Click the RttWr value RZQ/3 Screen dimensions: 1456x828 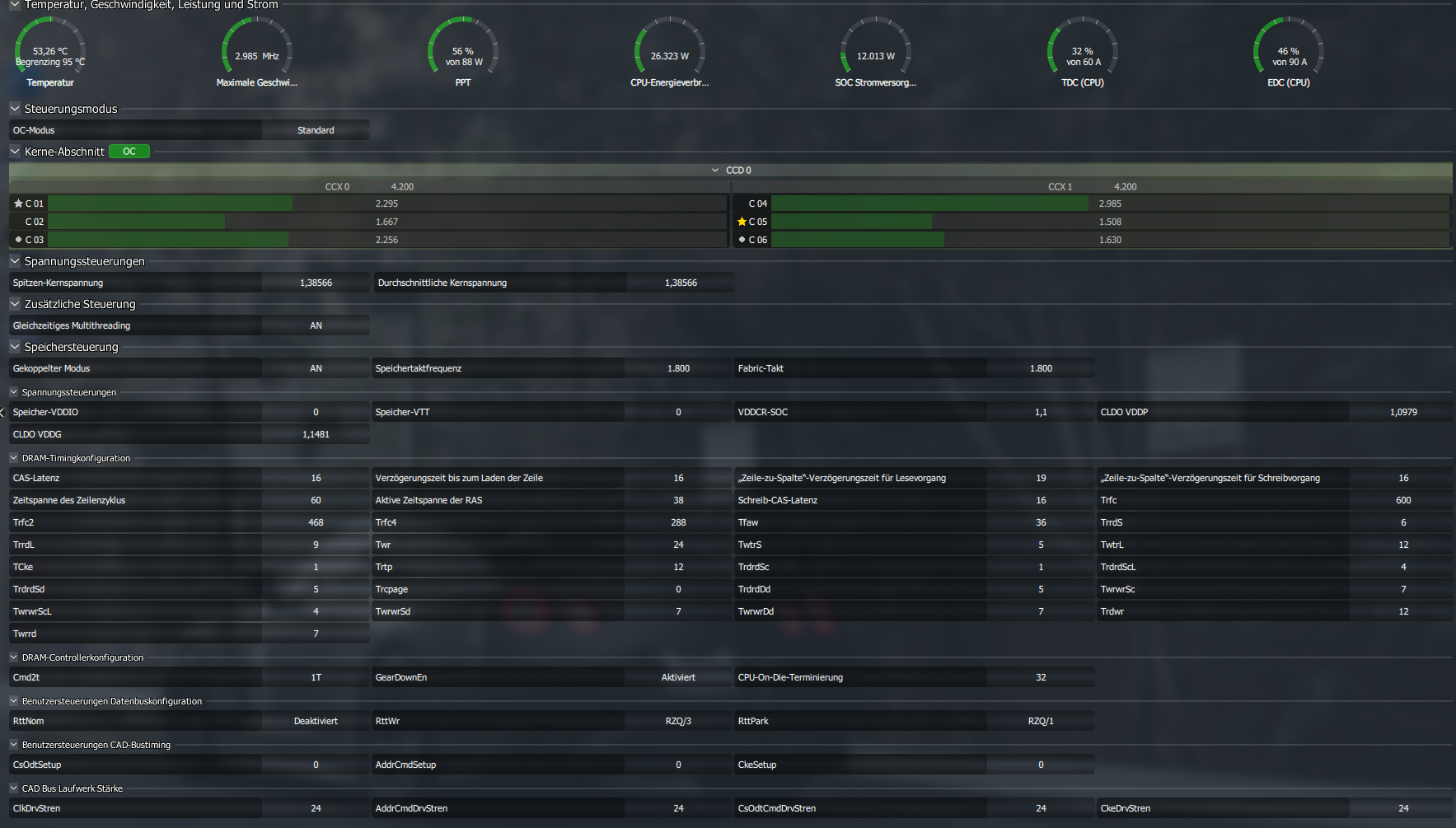tap(678, 721)
